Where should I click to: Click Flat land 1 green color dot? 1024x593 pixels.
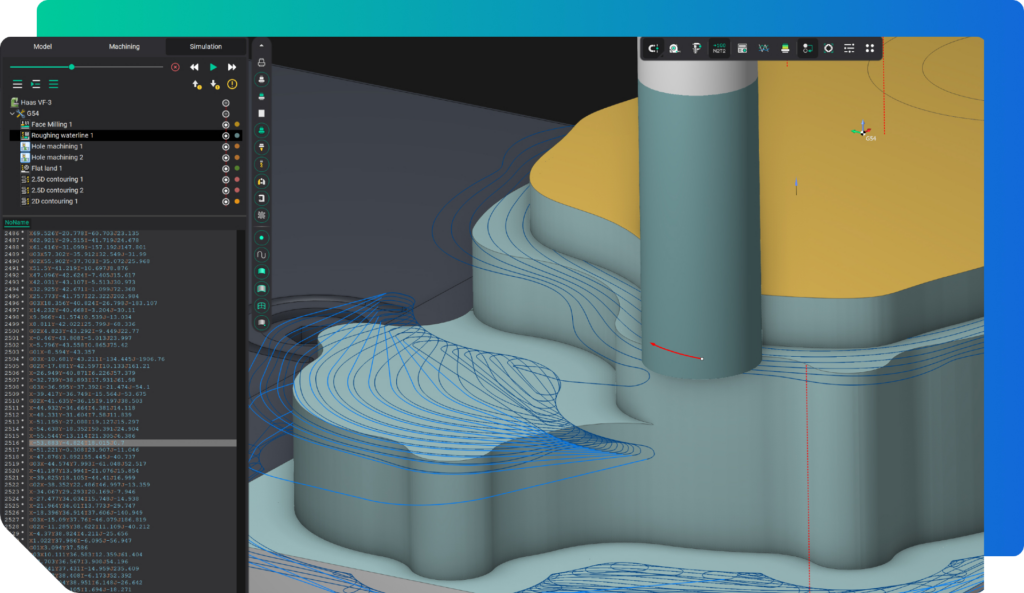point(237,168)
